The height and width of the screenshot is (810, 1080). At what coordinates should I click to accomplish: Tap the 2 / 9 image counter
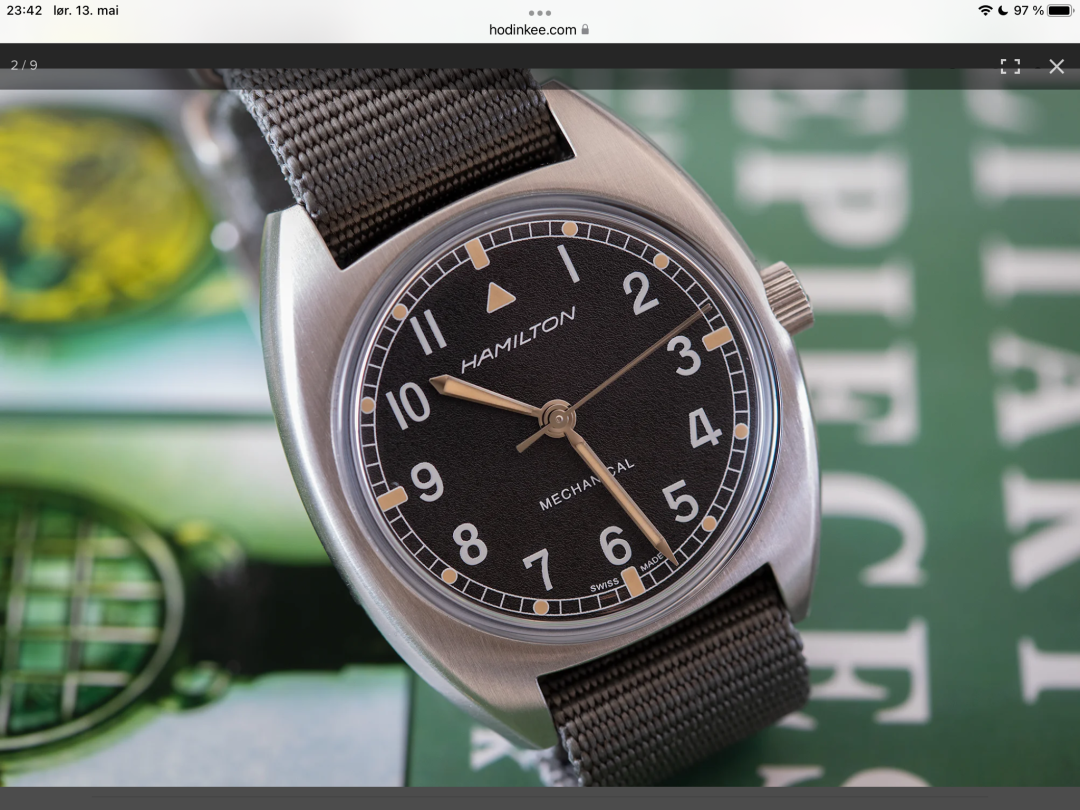24,65
